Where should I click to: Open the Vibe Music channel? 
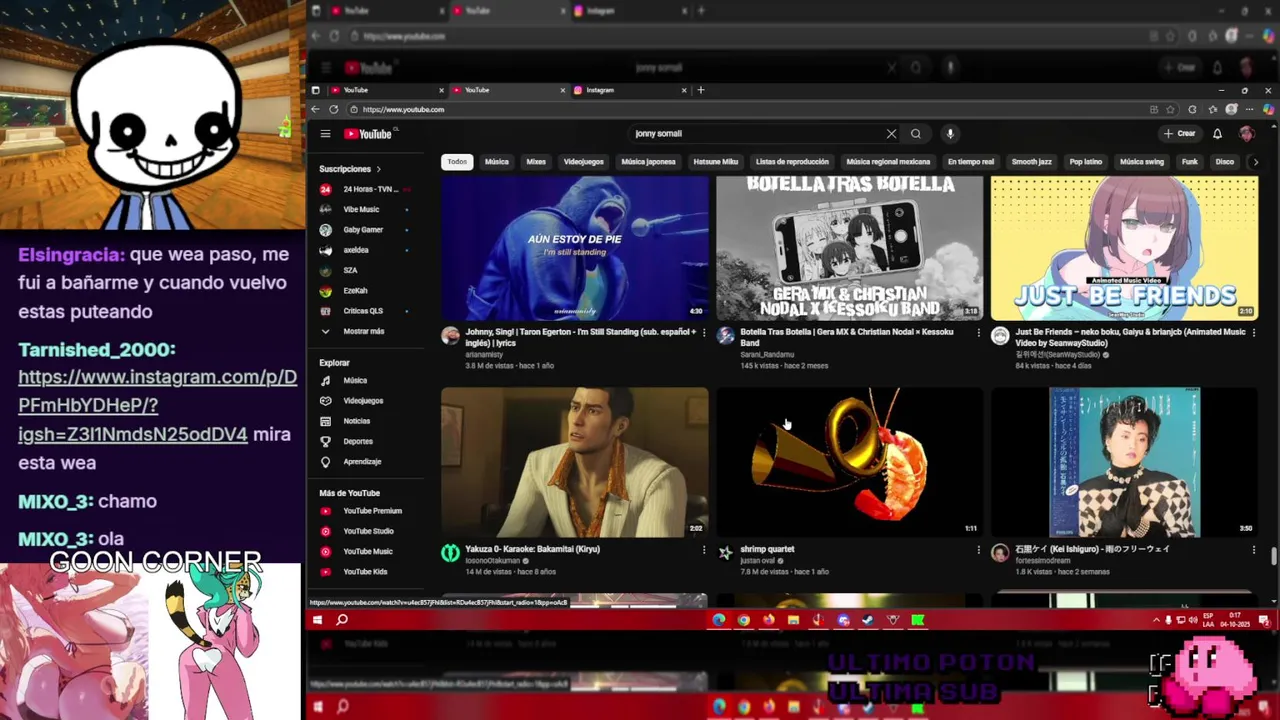coord(364,209)
